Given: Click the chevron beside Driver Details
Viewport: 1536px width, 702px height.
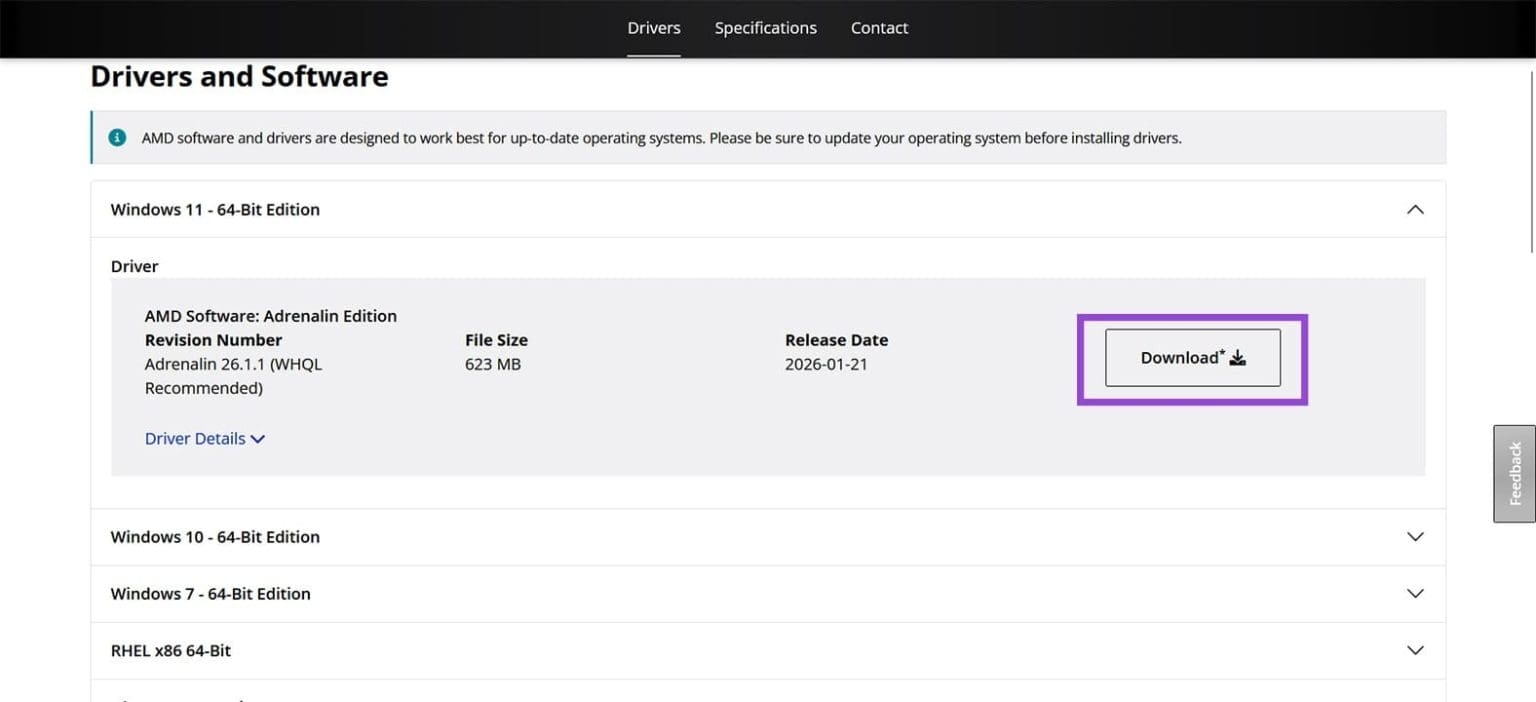Looking at the screenshot, I should [258, 438].
